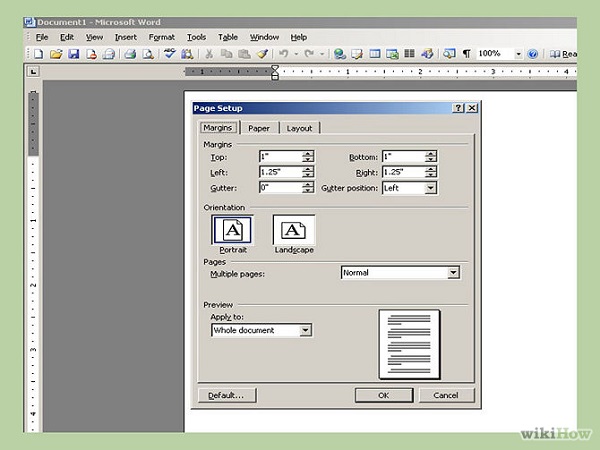Click the indent marker on horizontal ruler
Screen dimensions: 600x450
275,72
